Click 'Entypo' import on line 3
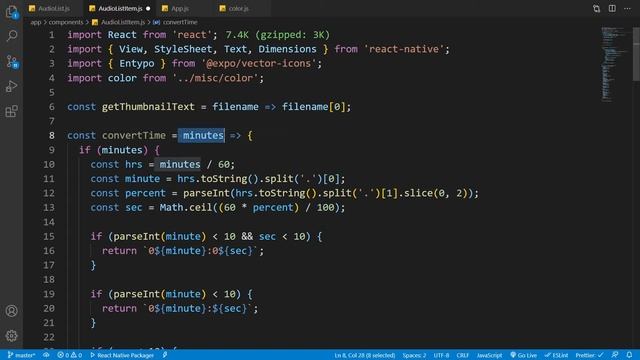 coord(137,64)
